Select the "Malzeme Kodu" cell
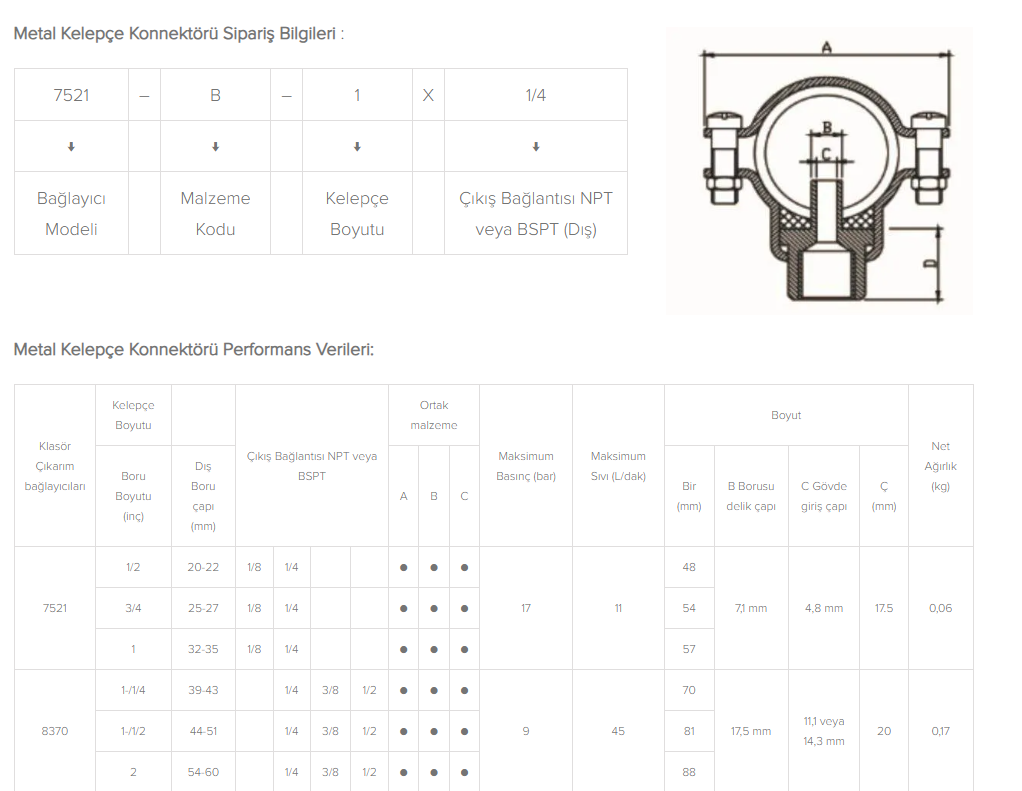1022x791 pixels. pos(215,213)
